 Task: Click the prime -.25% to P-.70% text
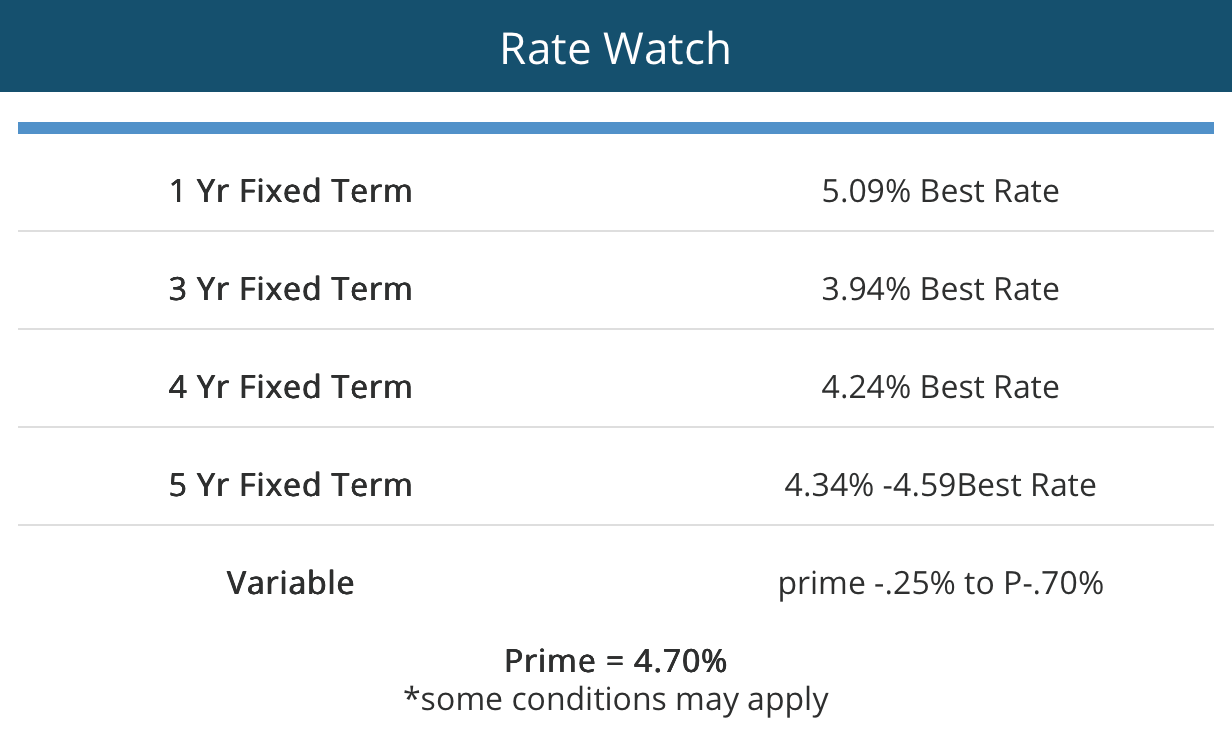940,583
